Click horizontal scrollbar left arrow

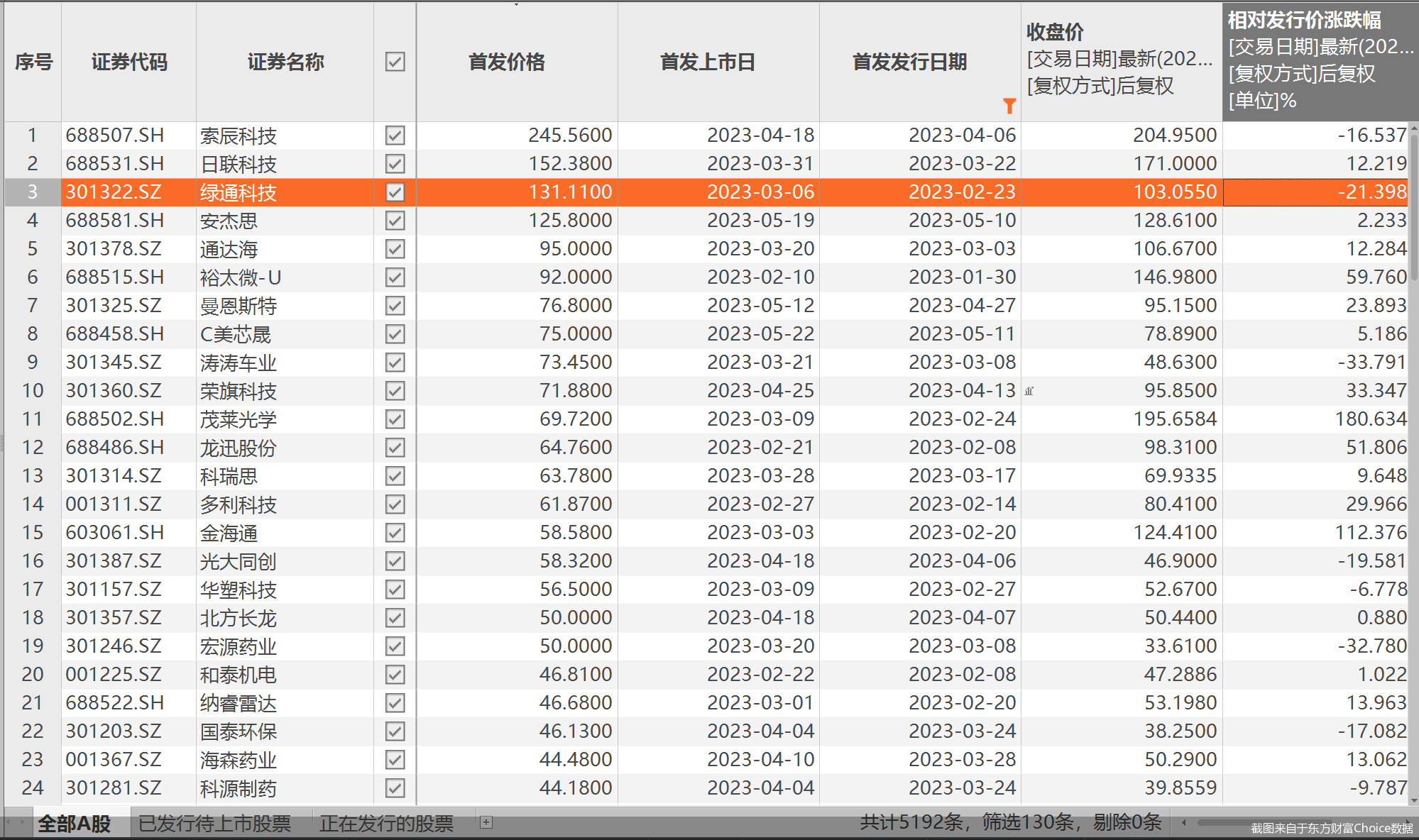coord(1183,823)
